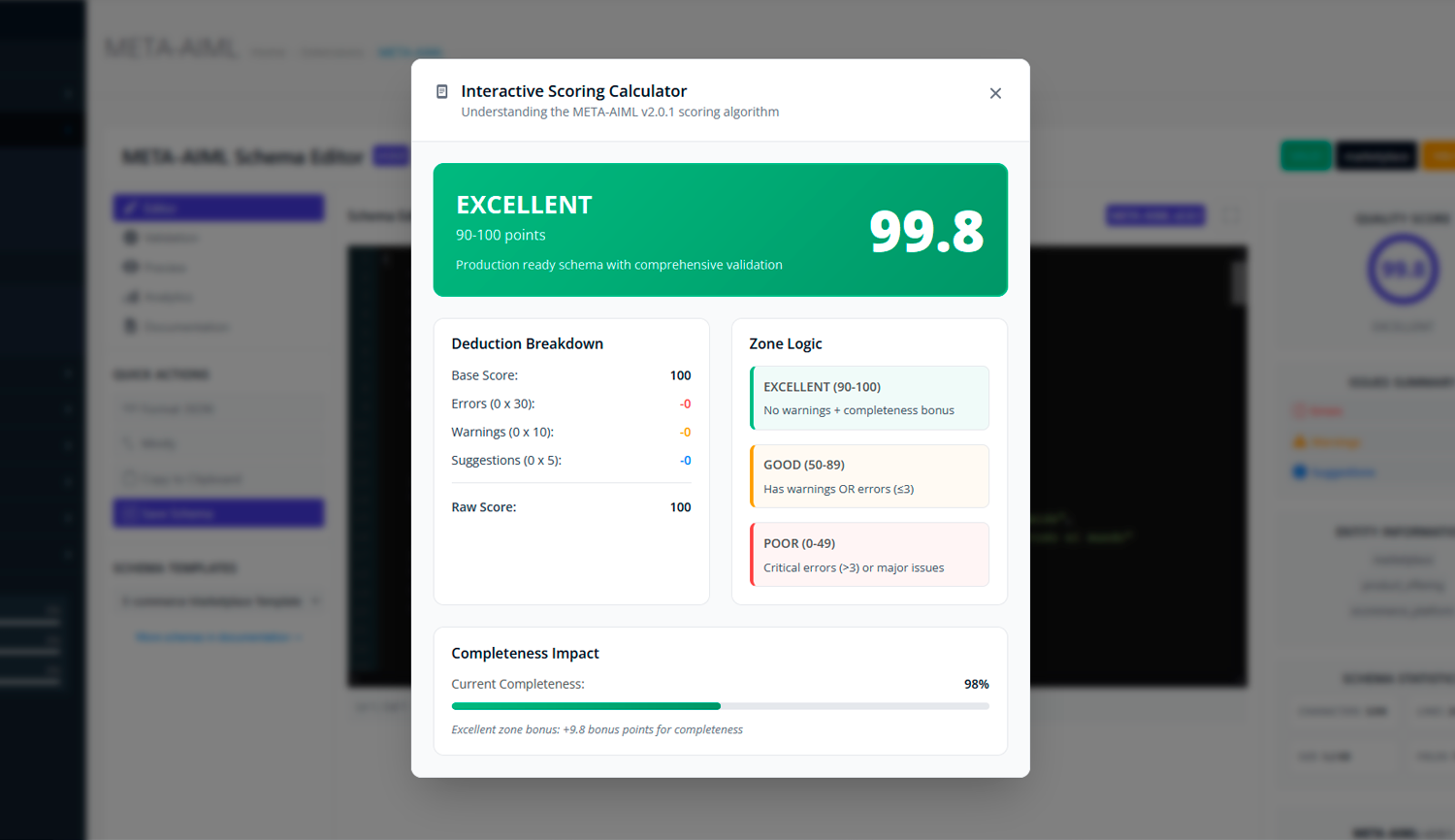Click the quality score circle in background

click(1403, 270)
